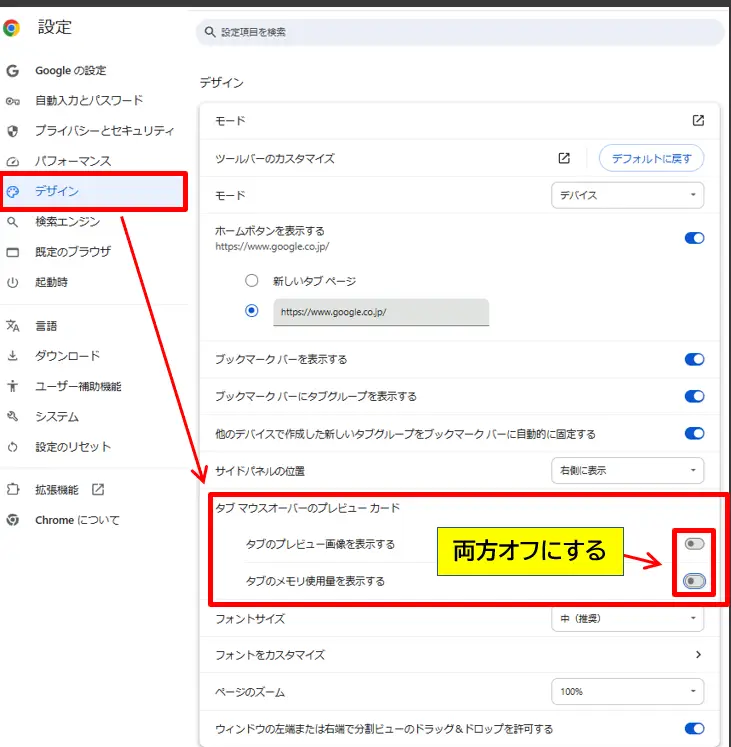
Task: Select デザイン in the sidebar
Action: point(94,192)
